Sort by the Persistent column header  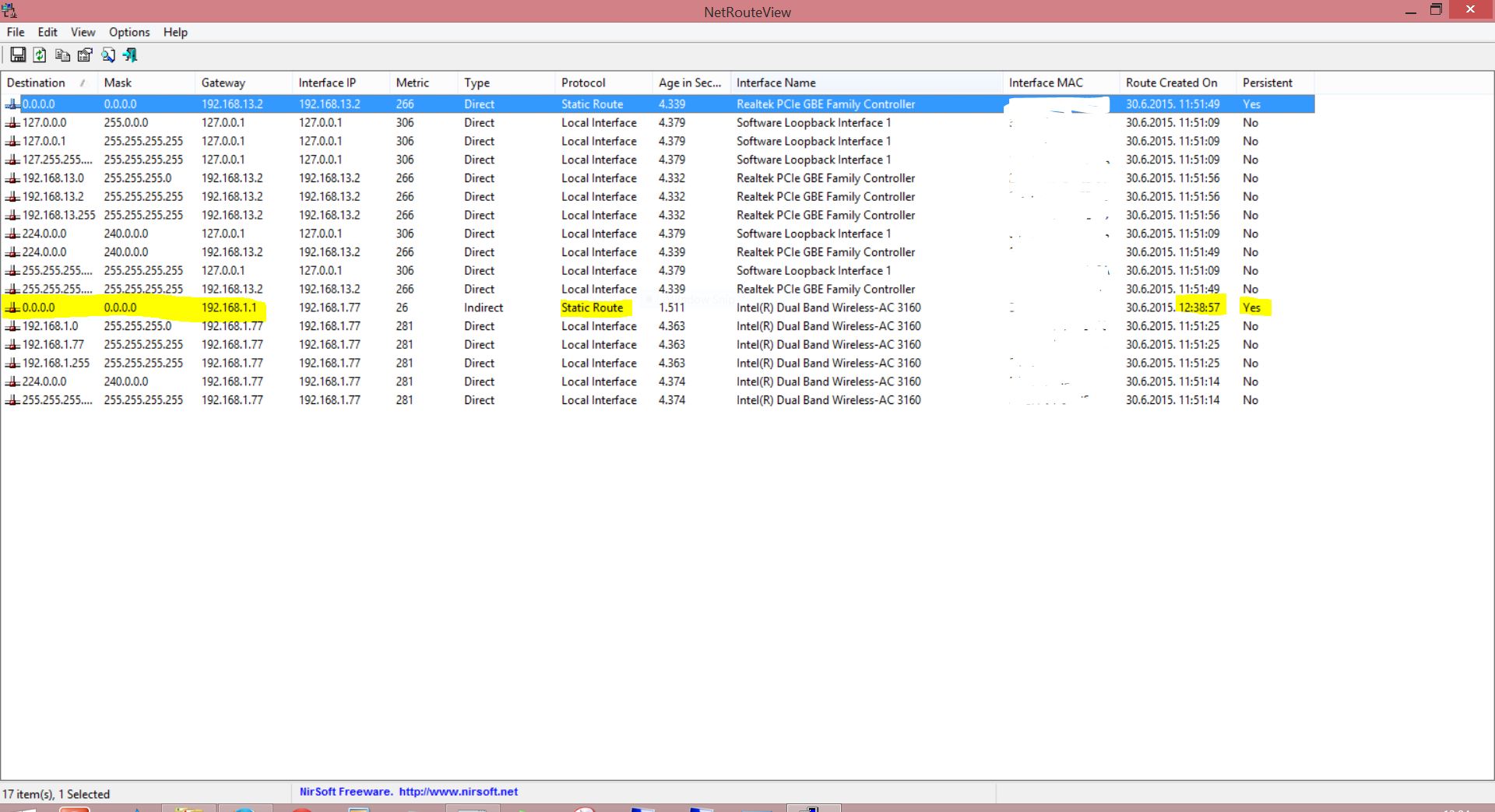pyautogui.click(x=1267, y=83)
